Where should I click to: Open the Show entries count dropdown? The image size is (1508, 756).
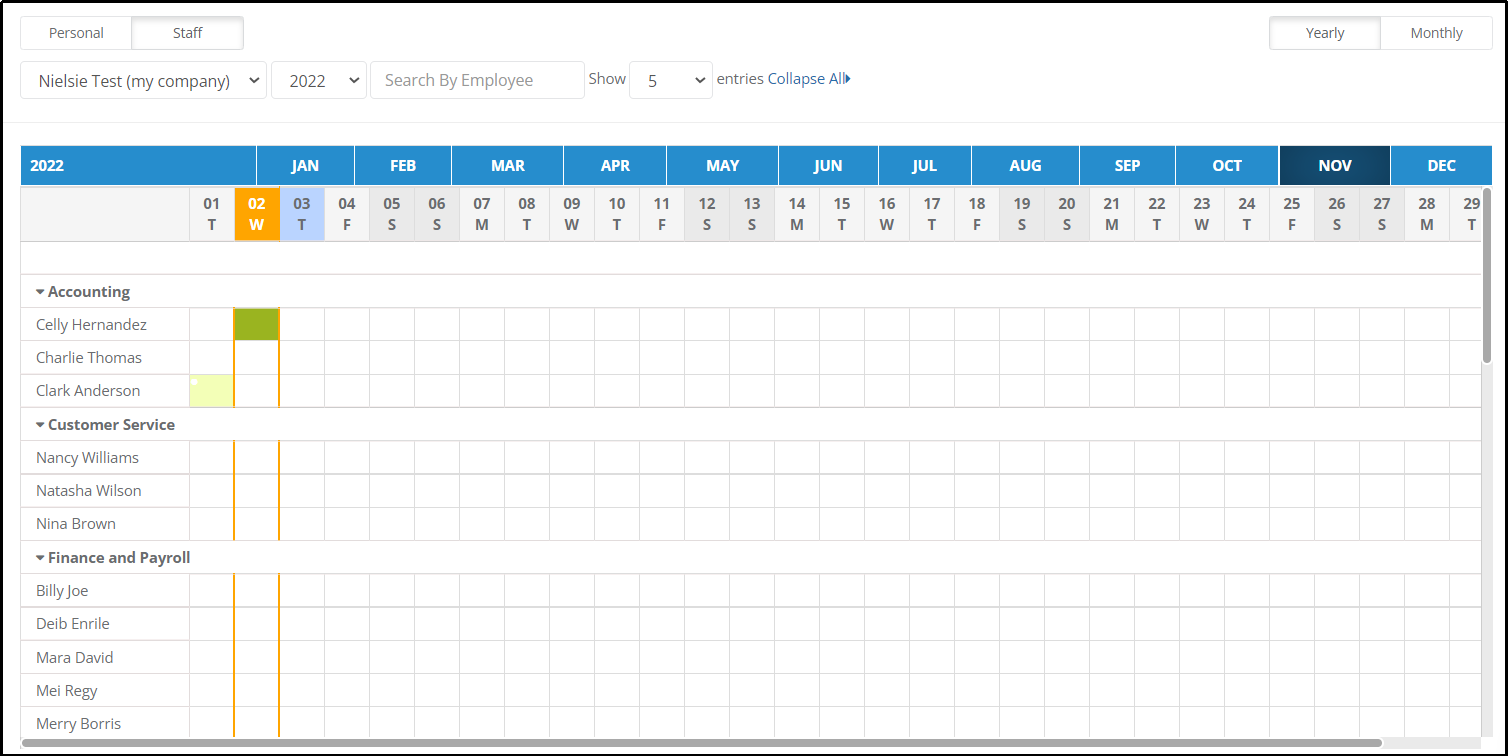pyautogui.click(x=670, y=81)
